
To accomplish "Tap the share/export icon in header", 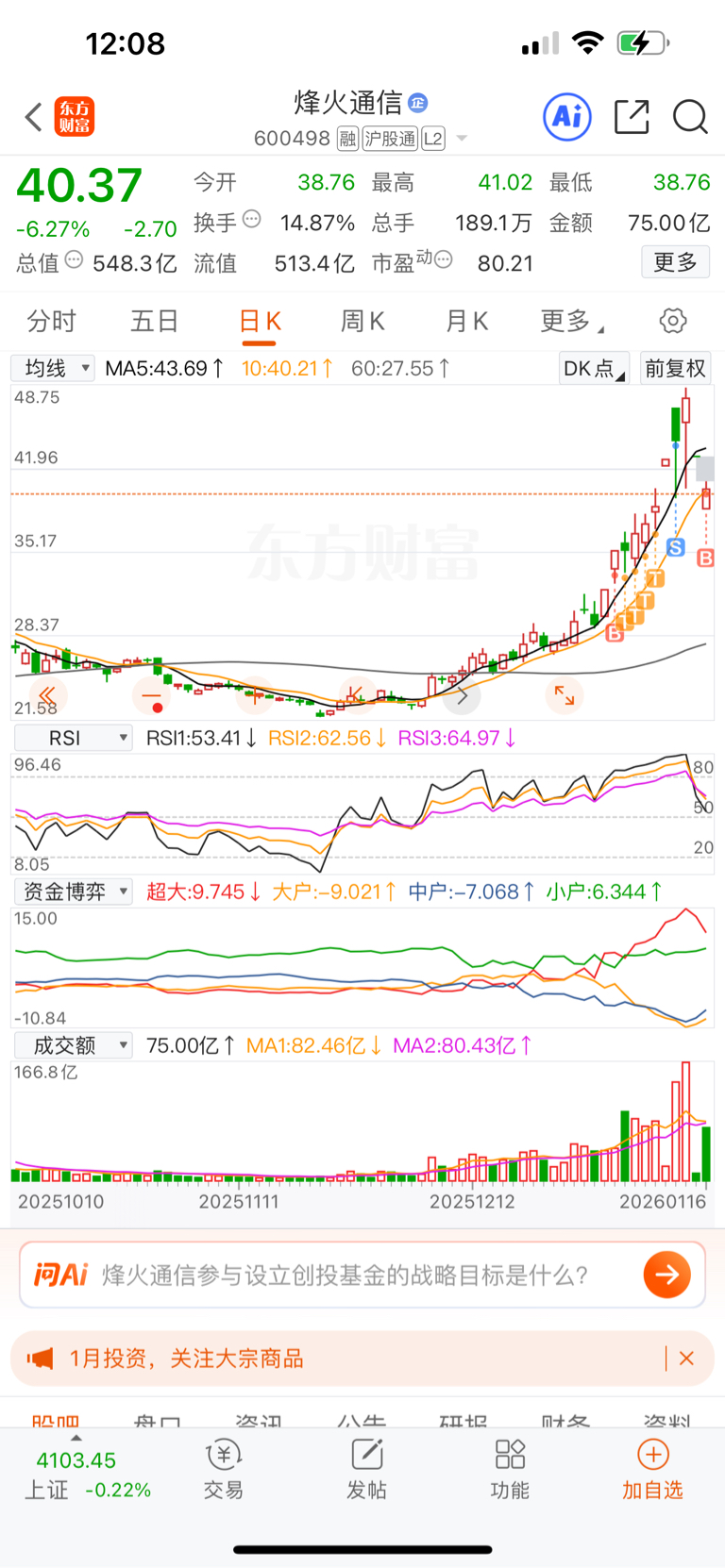I will (x=632, y=117).
